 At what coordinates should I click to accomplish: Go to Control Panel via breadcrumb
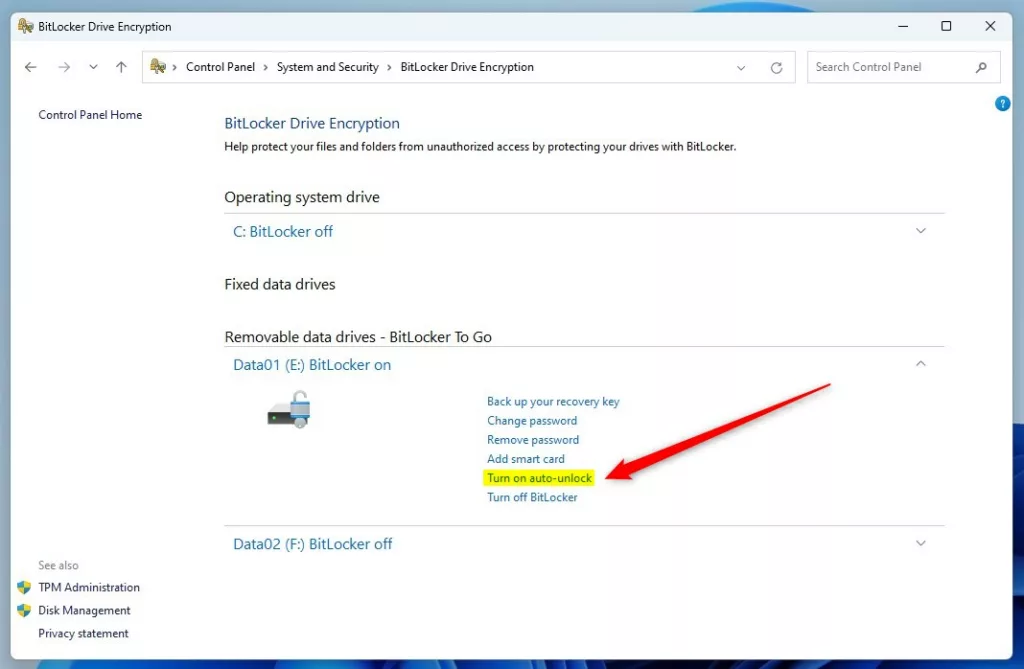220,66
